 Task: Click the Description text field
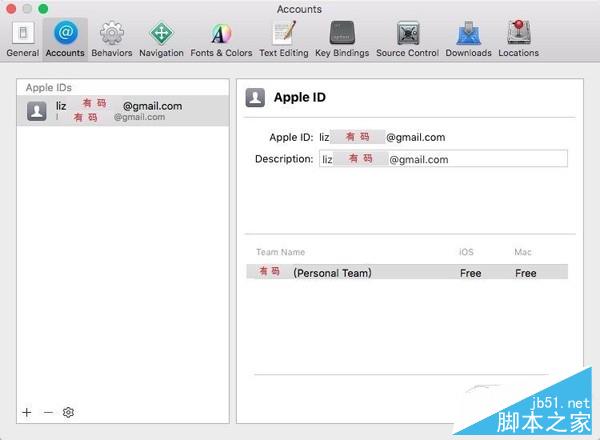tap(443, 159)
